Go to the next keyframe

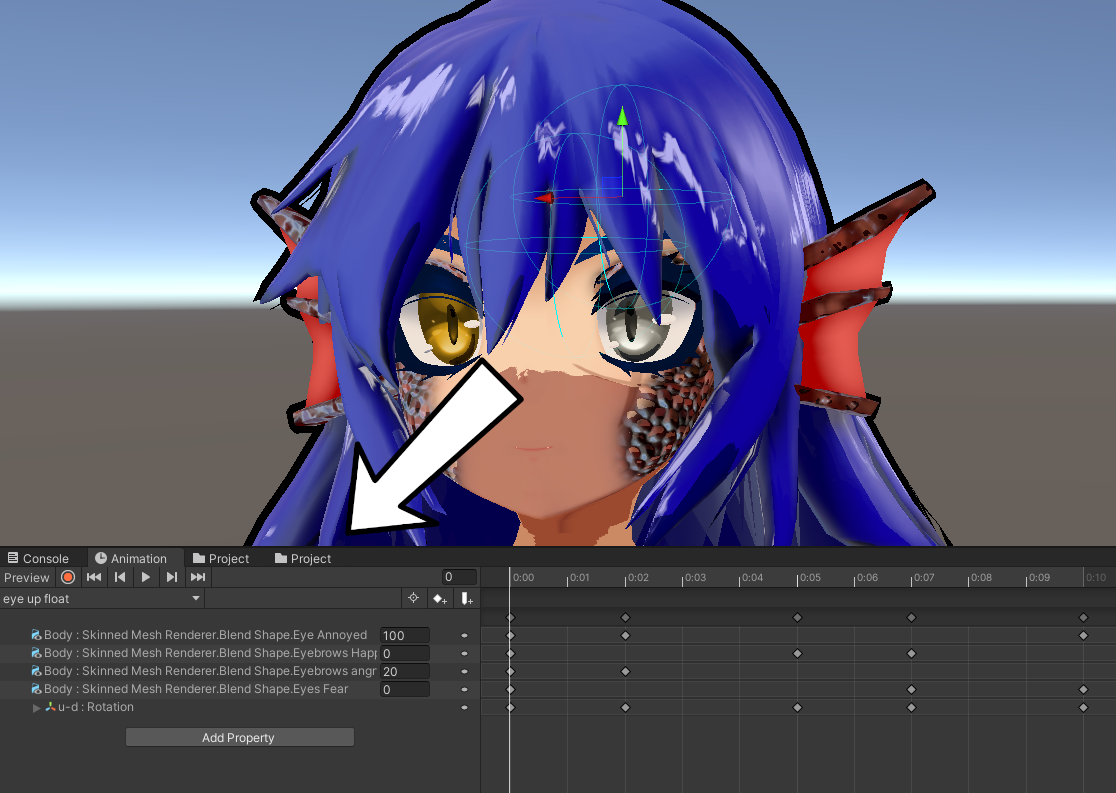tap(170, 577)
